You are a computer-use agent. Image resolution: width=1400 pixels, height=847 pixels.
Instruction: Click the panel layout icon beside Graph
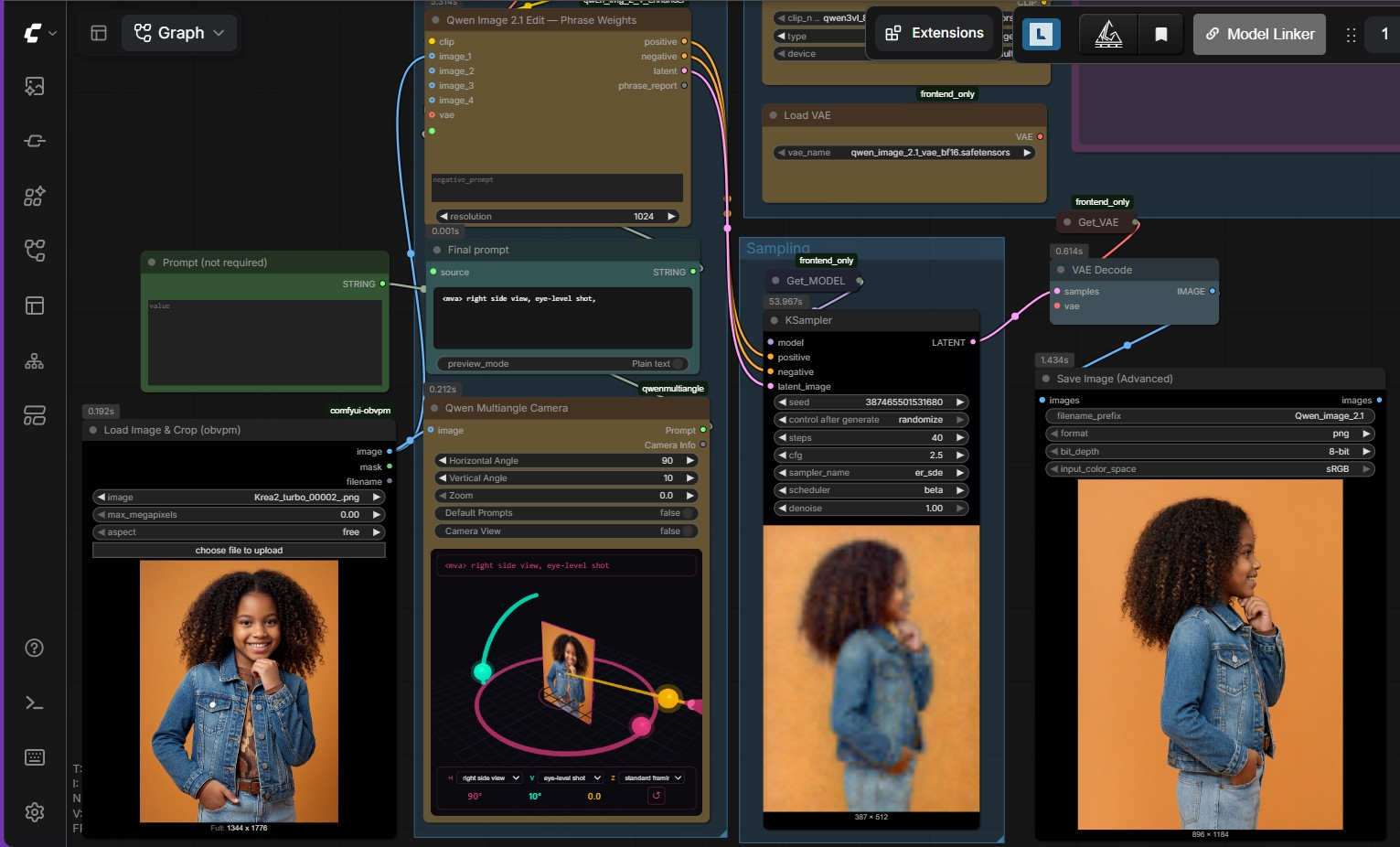(x=99, y=33)
